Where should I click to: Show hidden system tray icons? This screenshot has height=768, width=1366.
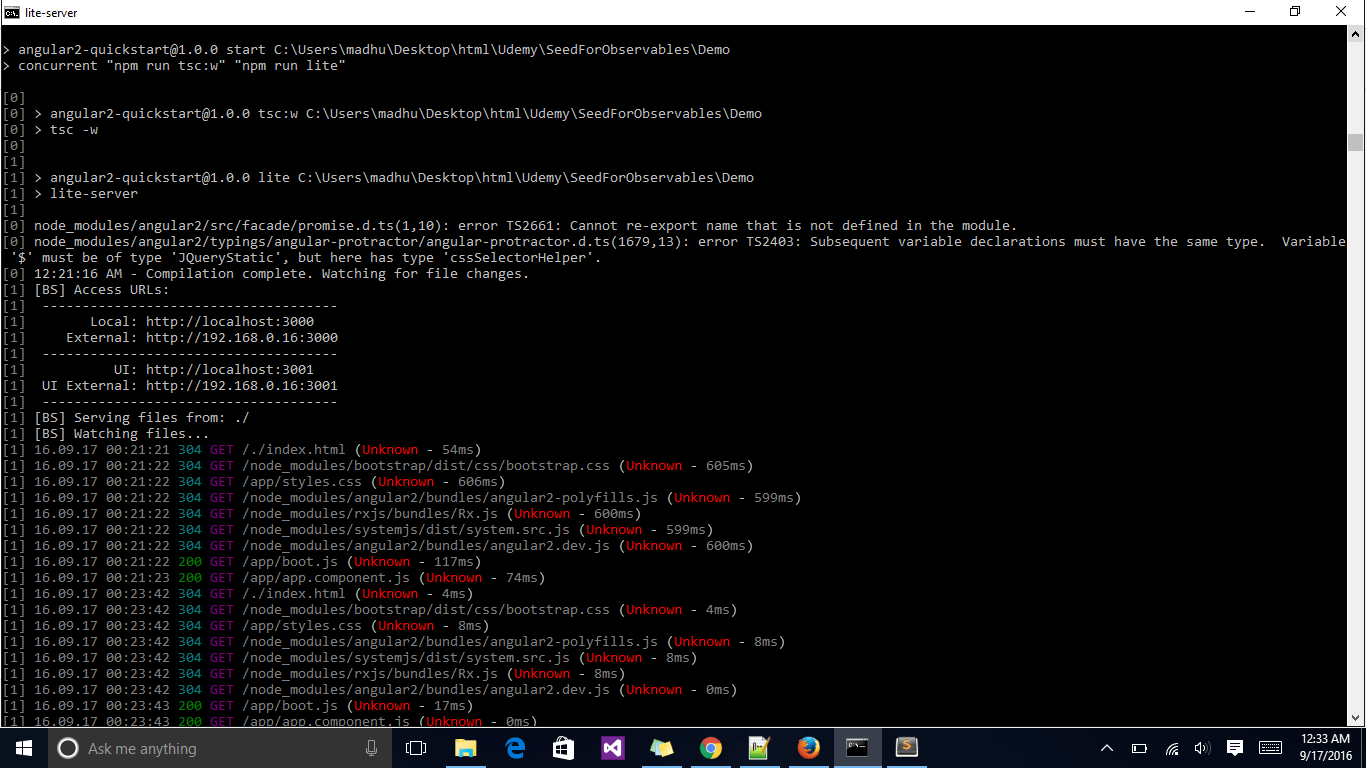[x=1106, y=748]
